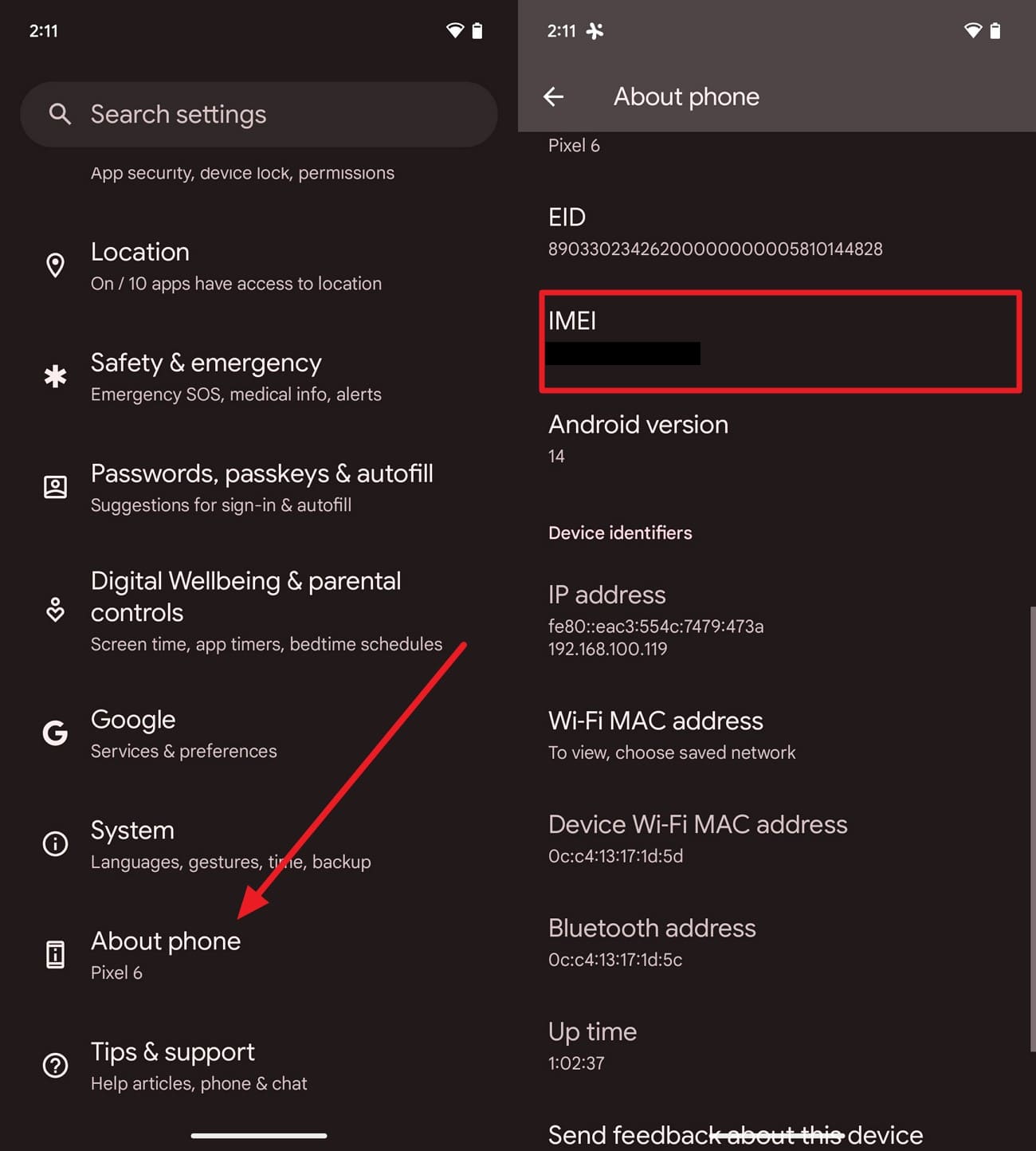Click the Tips & support question icon
Screen dimensions: 1036x1151
55,1065
